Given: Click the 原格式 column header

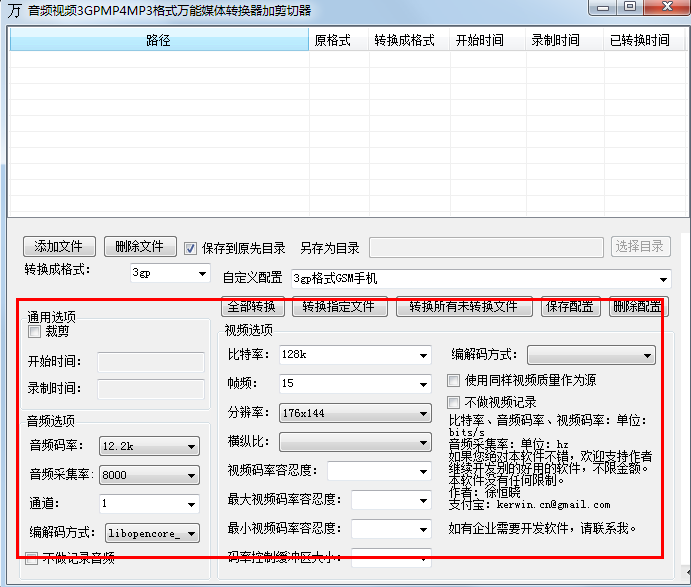Looking at the screenshot, I should click(x=338, y=40).
